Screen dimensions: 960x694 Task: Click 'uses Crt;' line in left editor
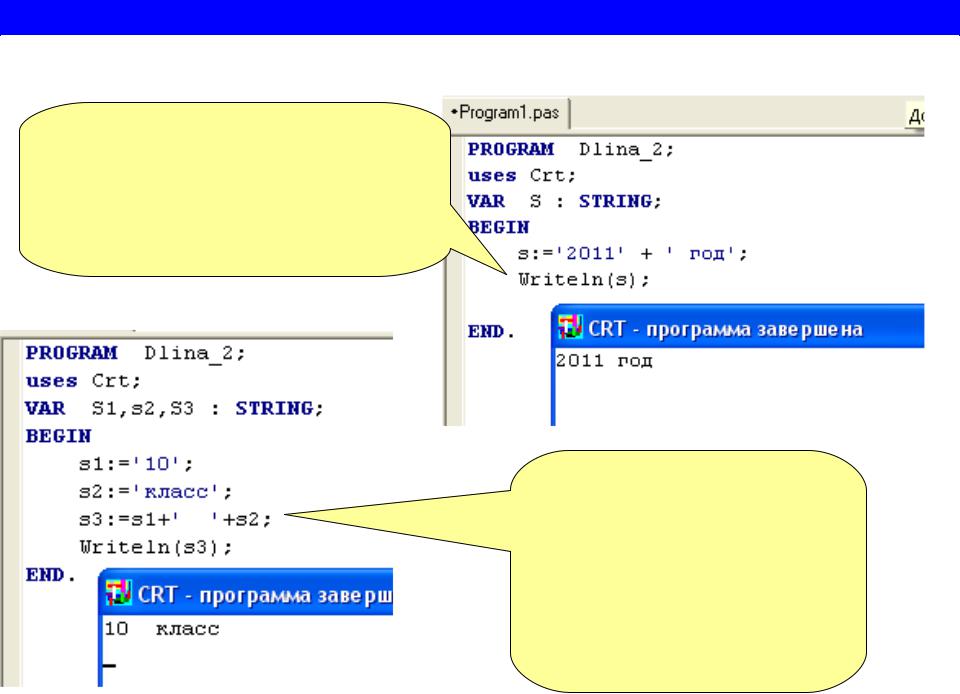(x=83, y=381)
